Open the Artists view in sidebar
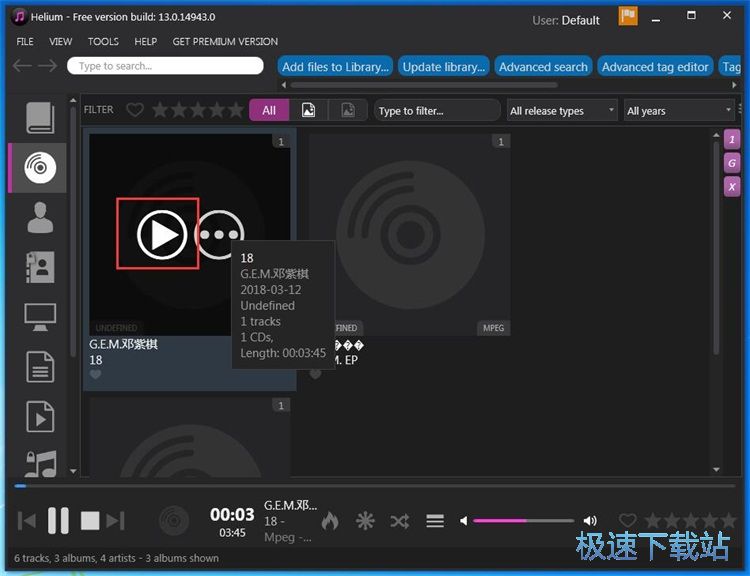The image size is (750, 576). 40,217
